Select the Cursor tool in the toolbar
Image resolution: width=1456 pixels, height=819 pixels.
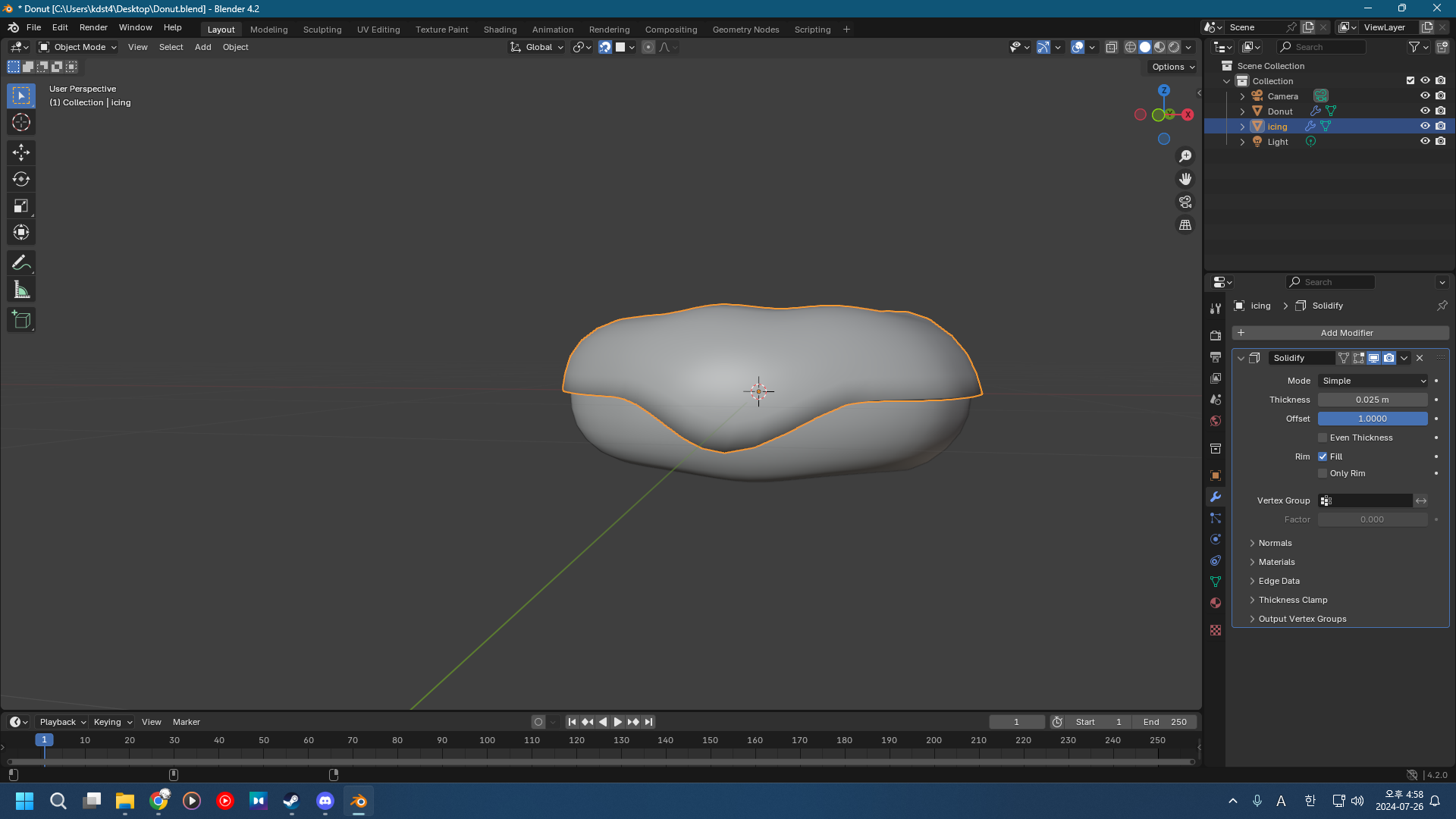[x=21, y=122]
